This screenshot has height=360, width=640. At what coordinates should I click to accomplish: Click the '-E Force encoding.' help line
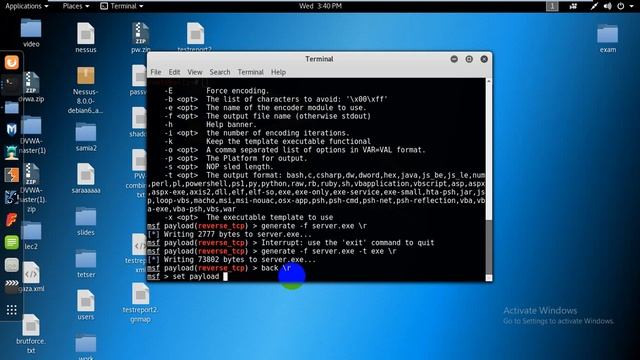click(217, 91)
